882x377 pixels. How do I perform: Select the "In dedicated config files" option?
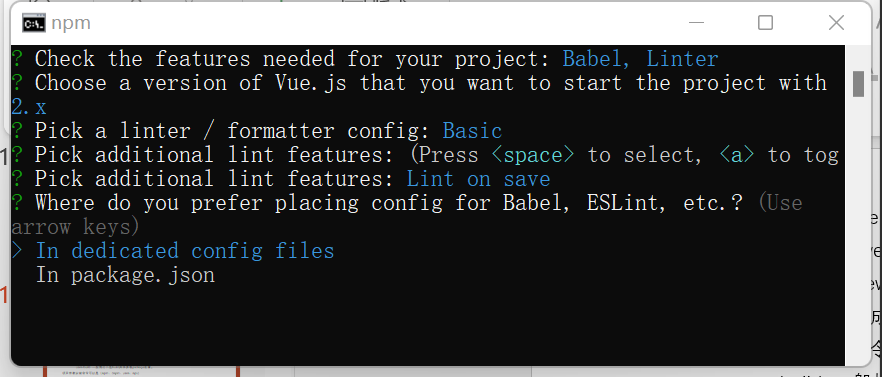coord(185,251)
